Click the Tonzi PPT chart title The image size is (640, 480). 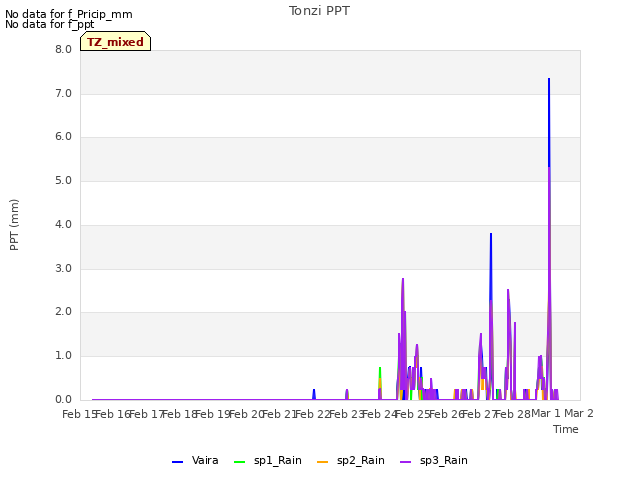tap(319, 11)
